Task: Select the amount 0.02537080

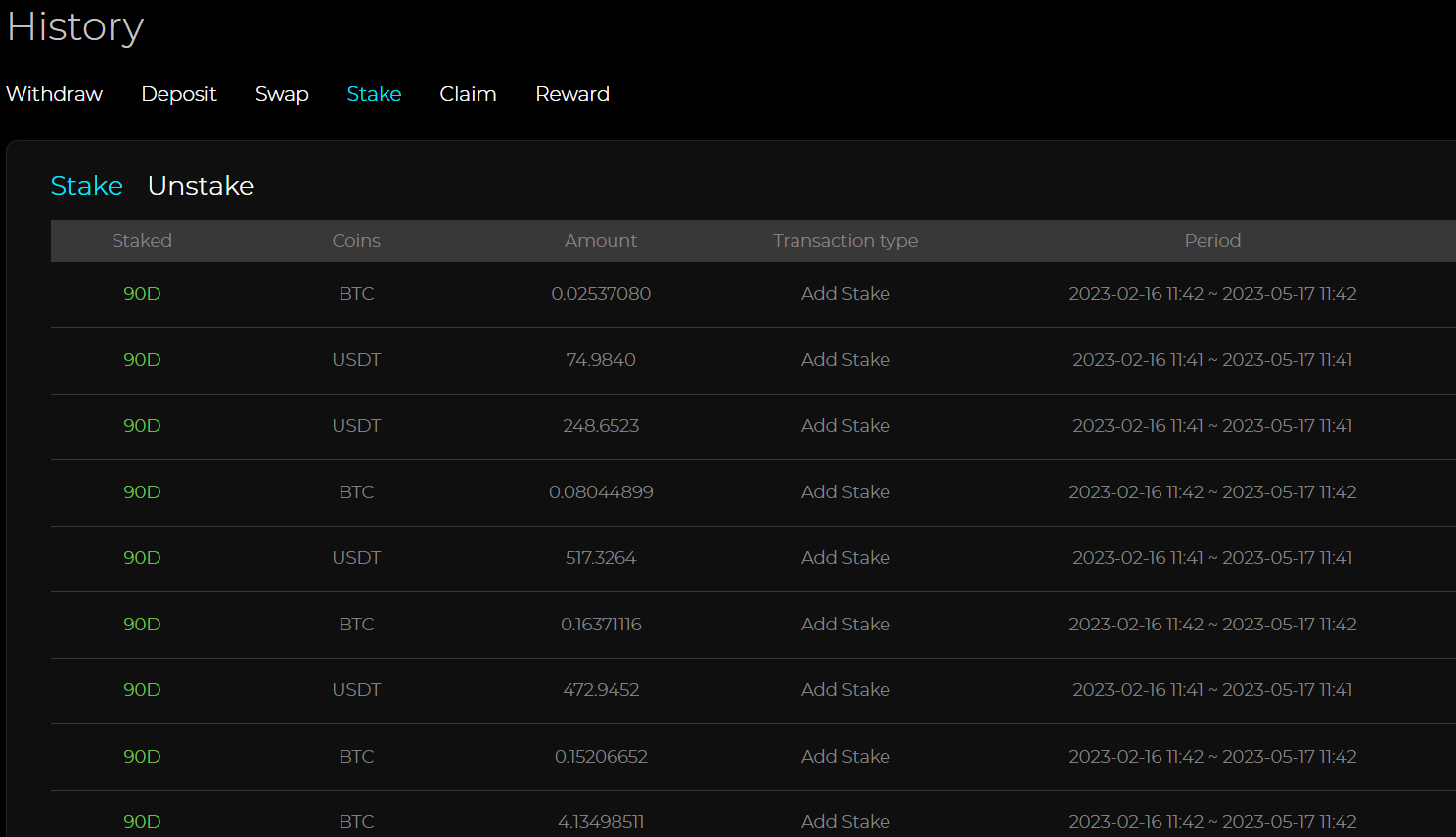Action: pyautogui.click(x=601, y=294)
